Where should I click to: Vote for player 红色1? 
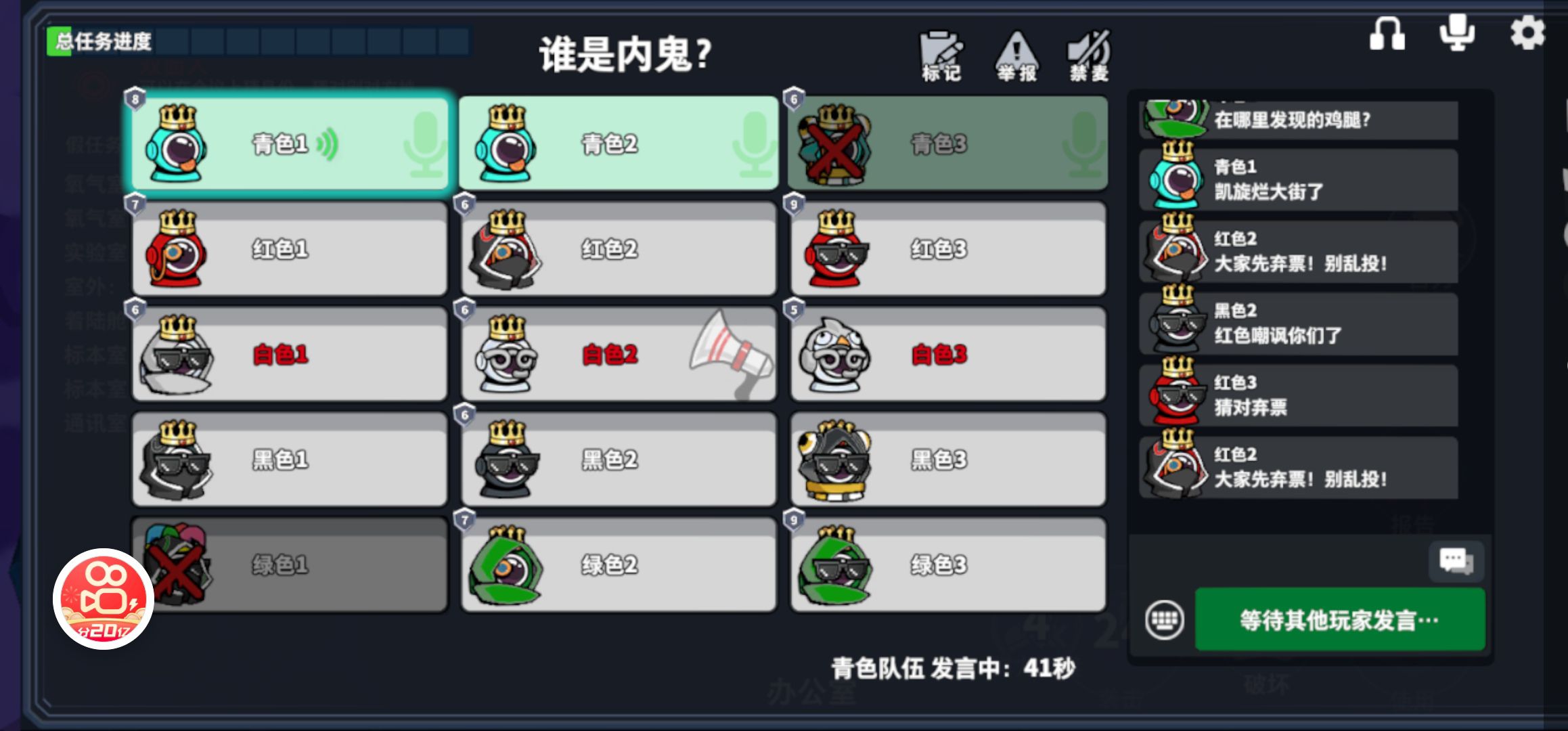click(x=290, y=248)
